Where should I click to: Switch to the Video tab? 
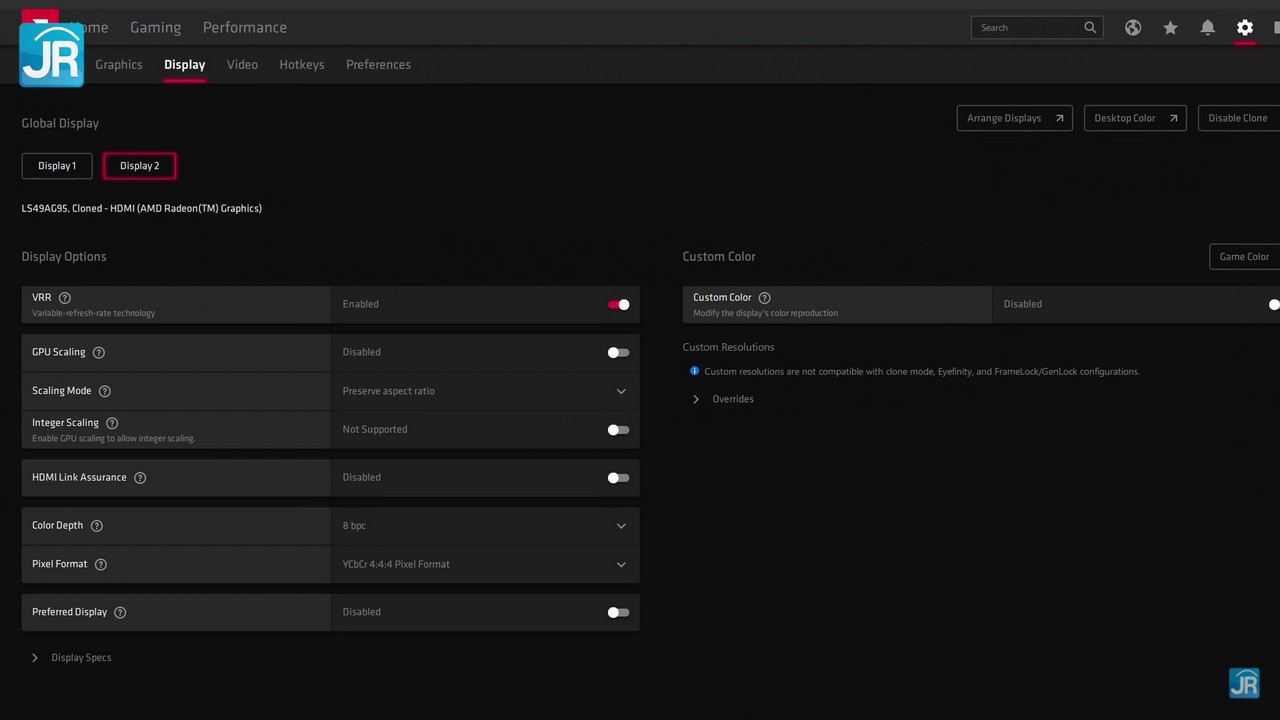[242, 65]
